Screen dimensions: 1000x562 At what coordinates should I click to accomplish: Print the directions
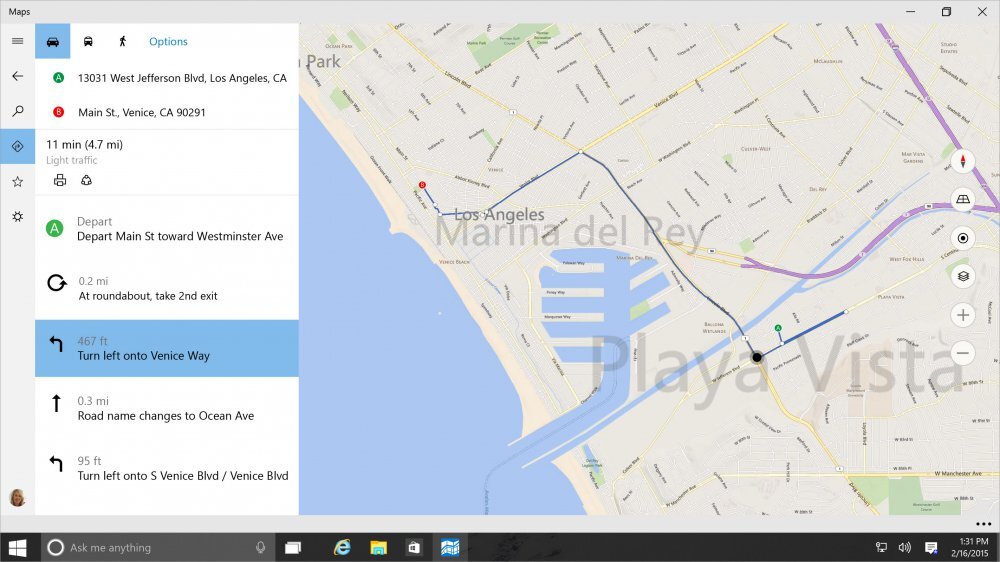pos(60,180)
